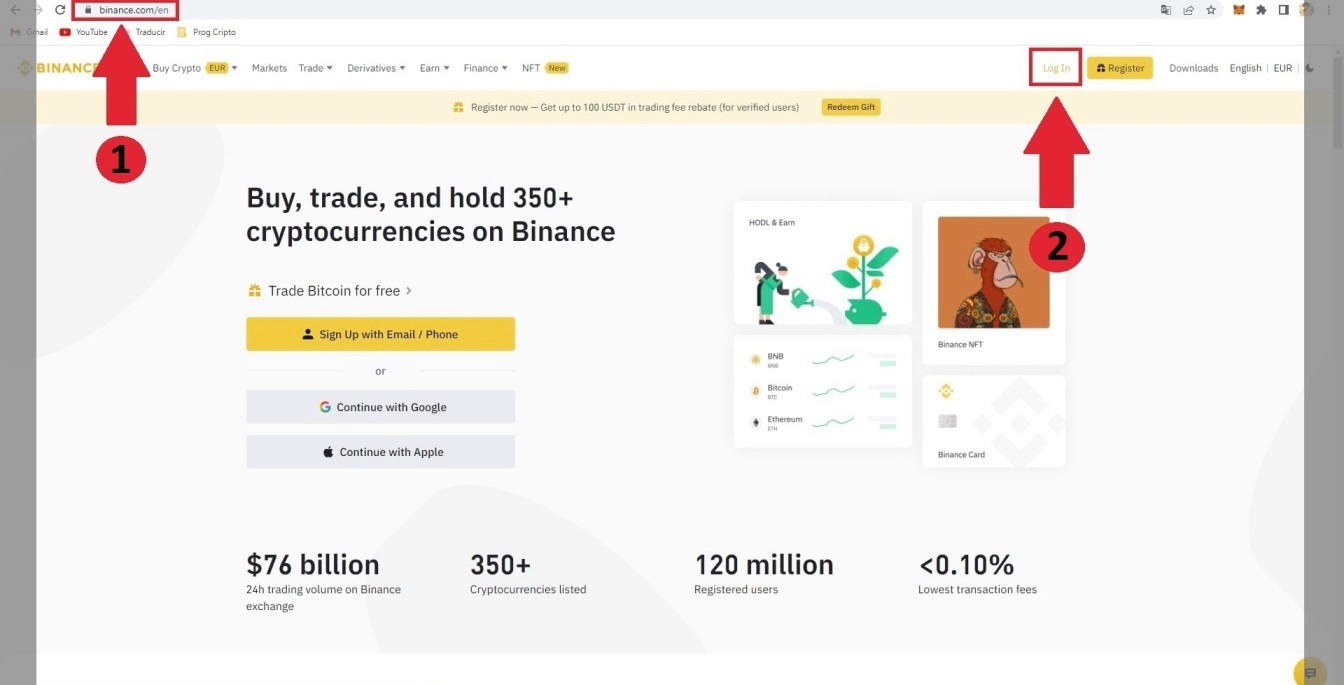The image size is (1344, 685).
Task: Open the MetaMask fox extension
Action: tap(1239, 10)
